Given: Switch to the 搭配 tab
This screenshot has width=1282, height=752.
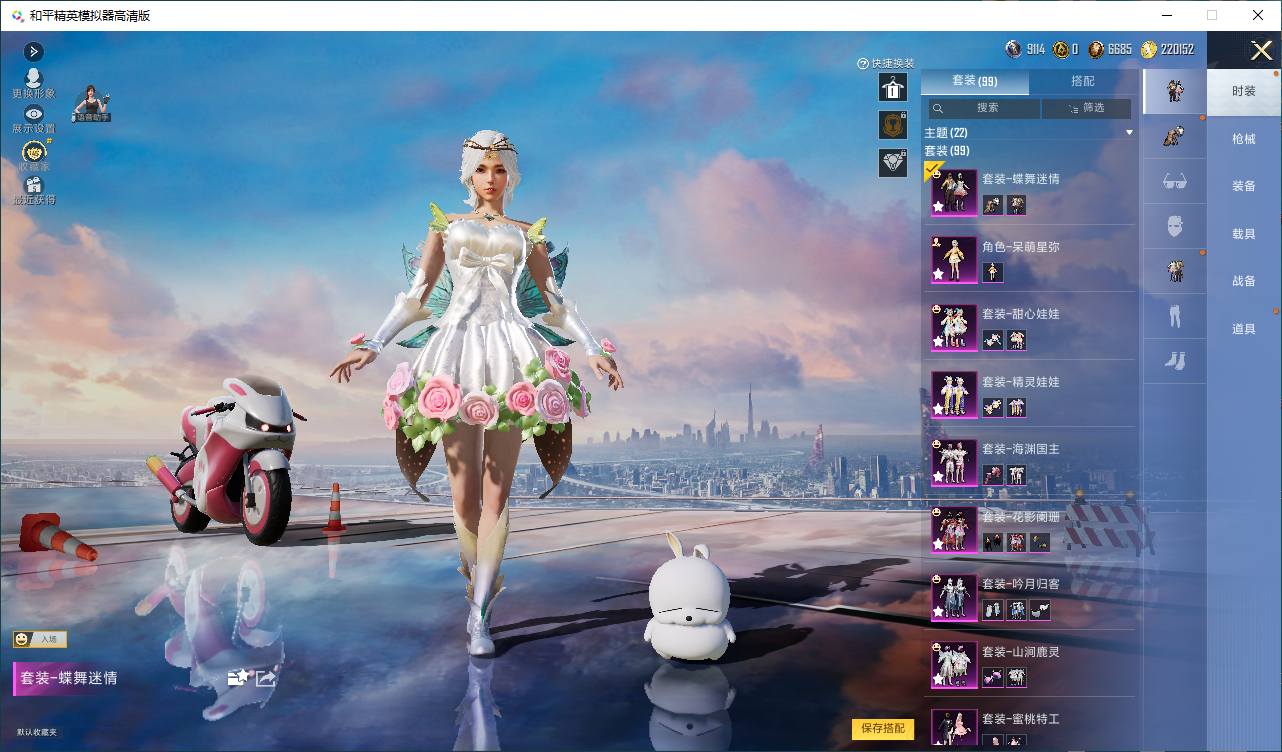Looking at the screenshot, I should tap(1083, 81).
